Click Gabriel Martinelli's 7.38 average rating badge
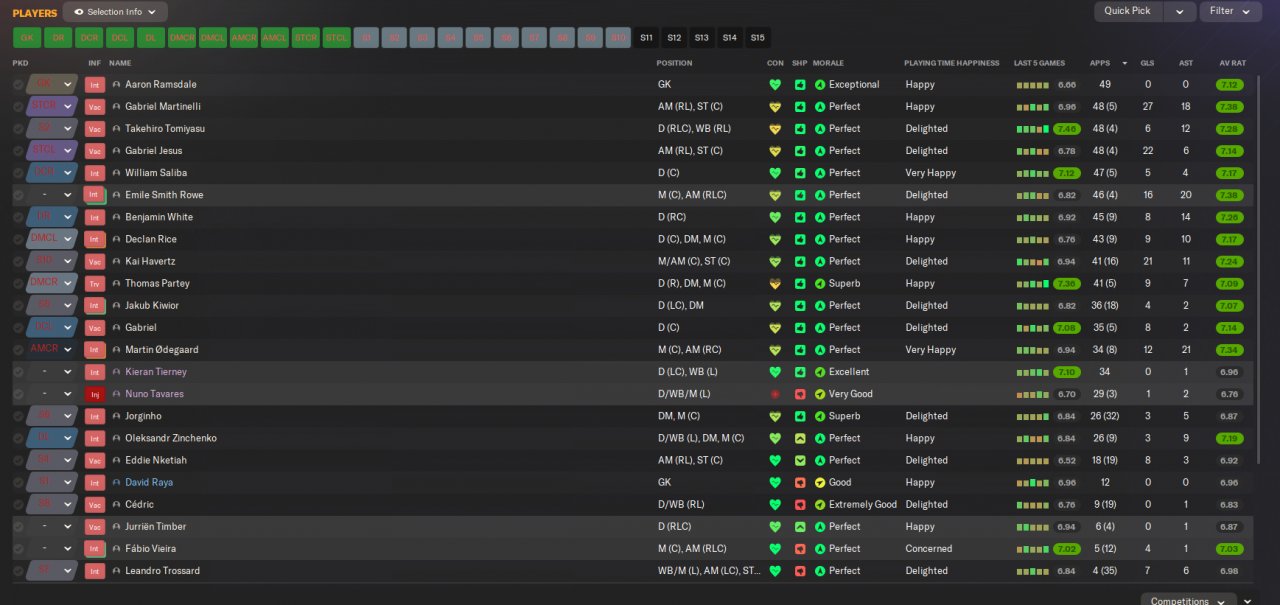The width and height of the screenshot is (1280, 605). point(1231,107)
